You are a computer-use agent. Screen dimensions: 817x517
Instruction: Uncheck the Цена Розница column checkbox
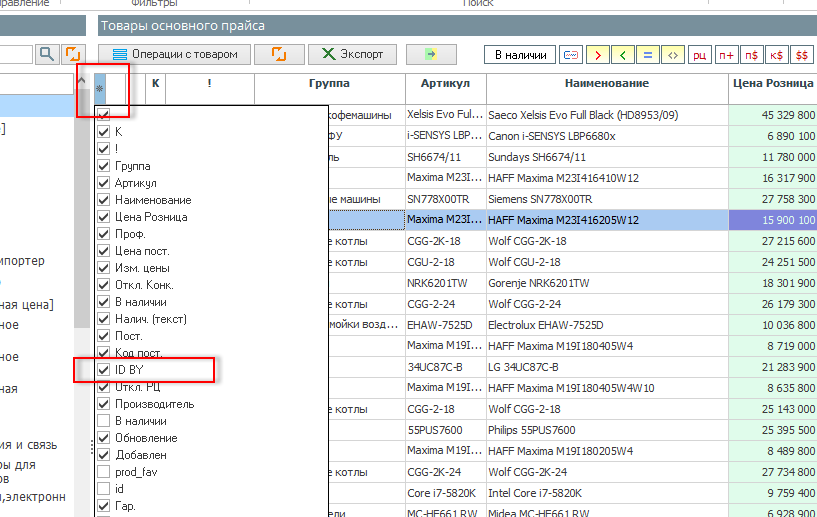coord(104,217)
